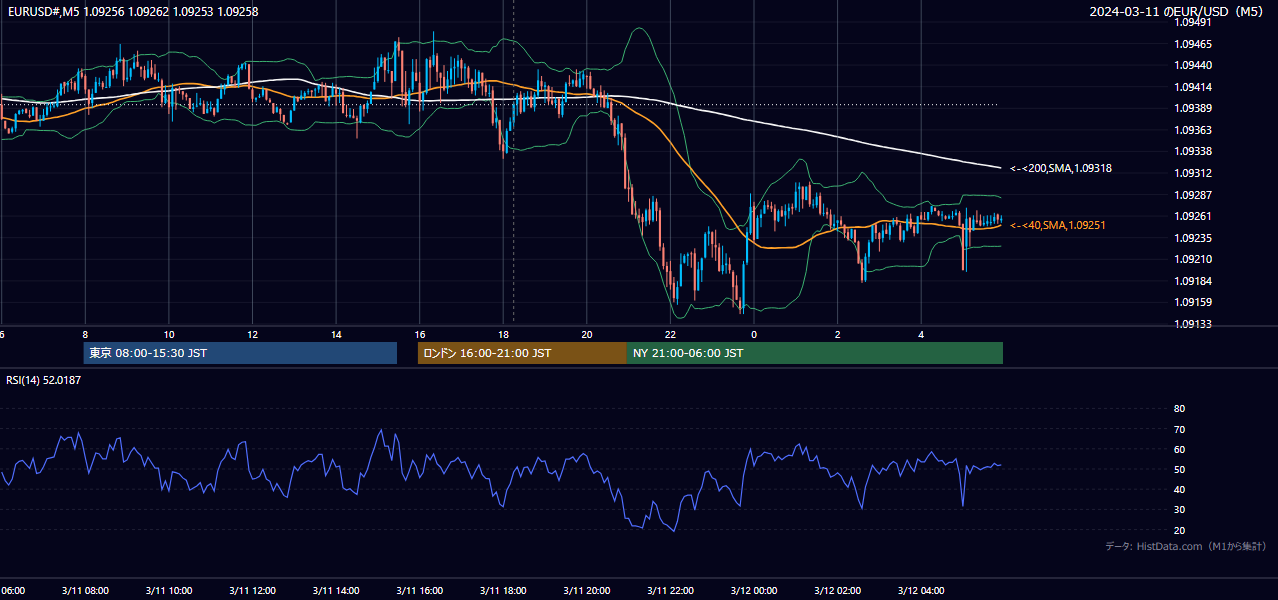Image resolution: width=1278 pixels, height=600 pixels.
Task: Click price level 1.09414 on axis
Action: click(x=1193, y=87)
